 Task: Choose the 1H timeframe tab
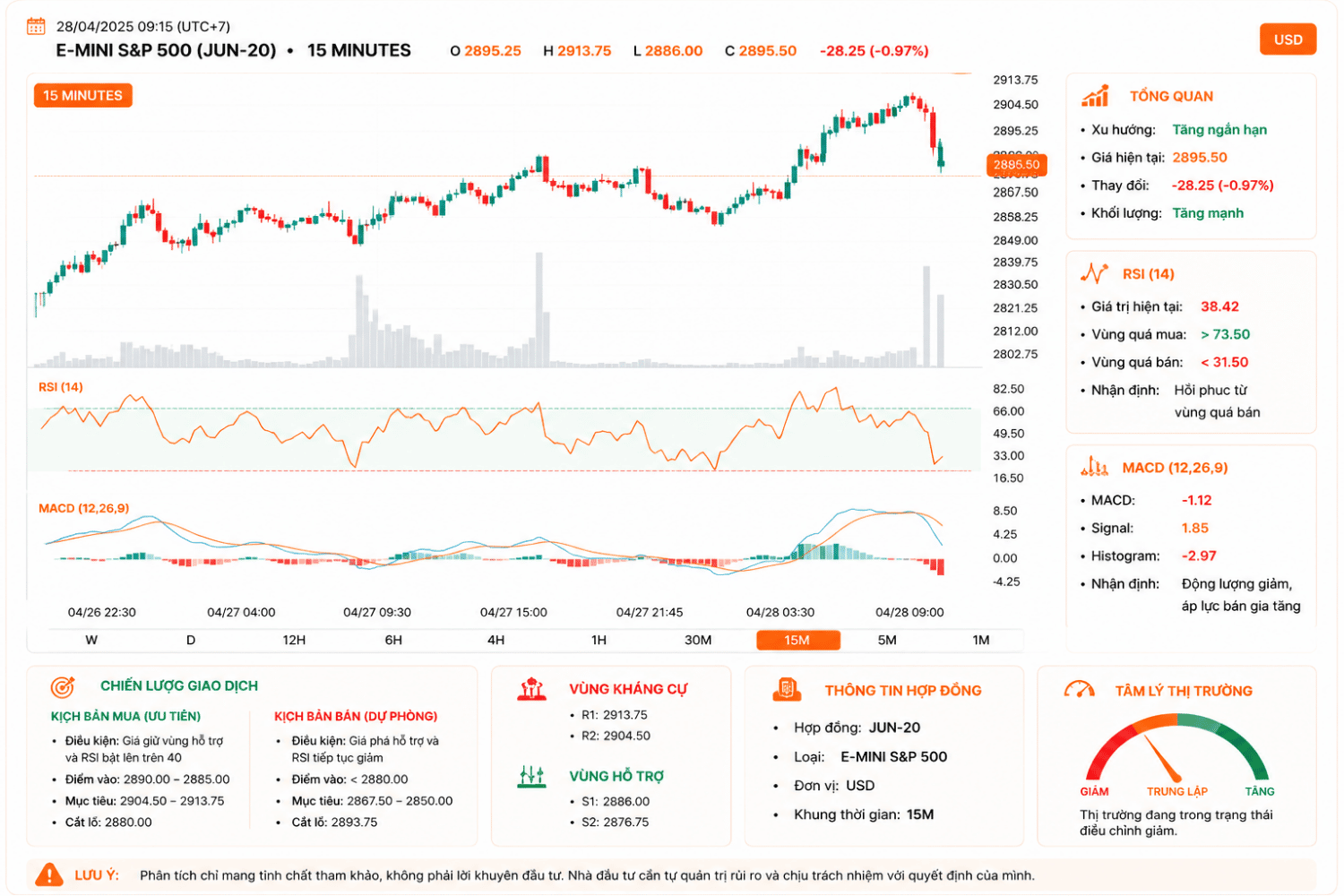click(599, 640)
